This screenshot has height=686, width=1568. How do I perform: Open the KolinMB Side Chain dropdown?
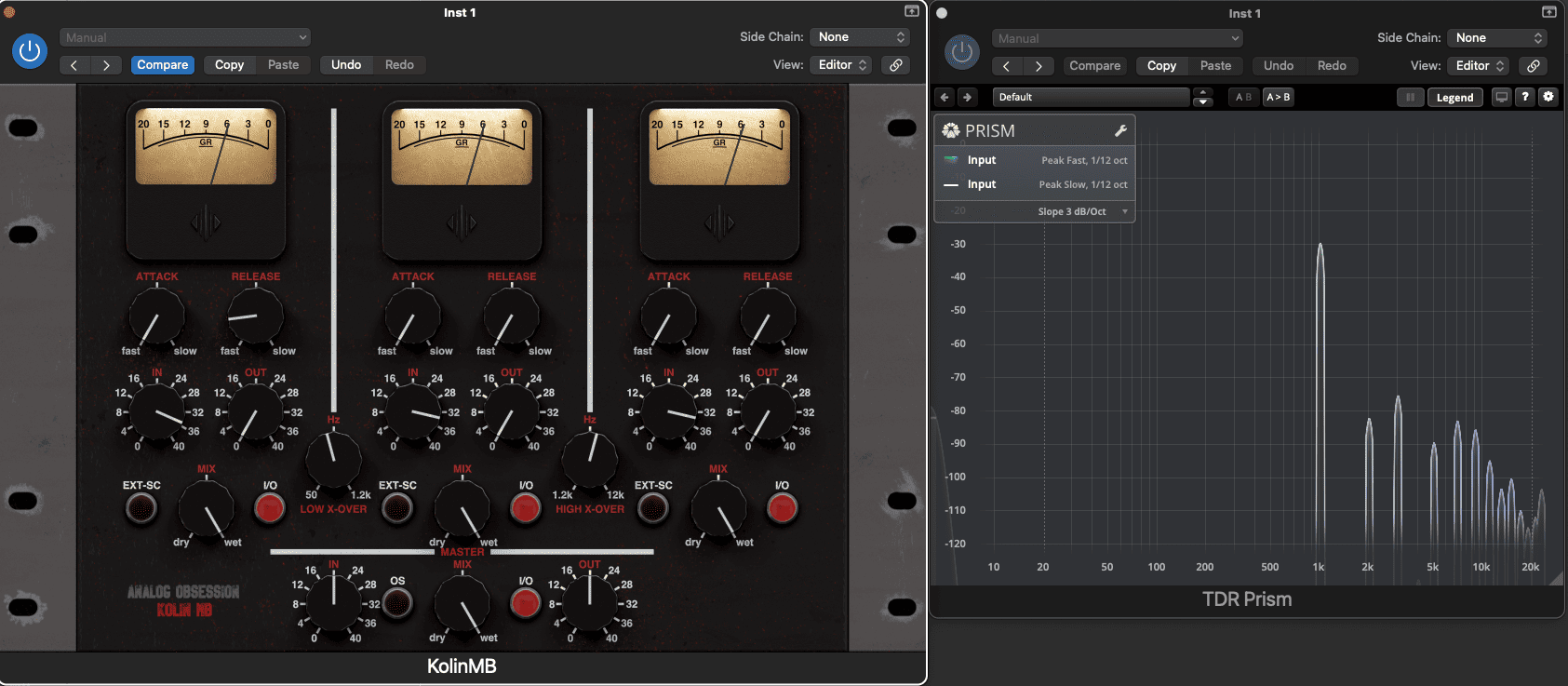[861, 37]
